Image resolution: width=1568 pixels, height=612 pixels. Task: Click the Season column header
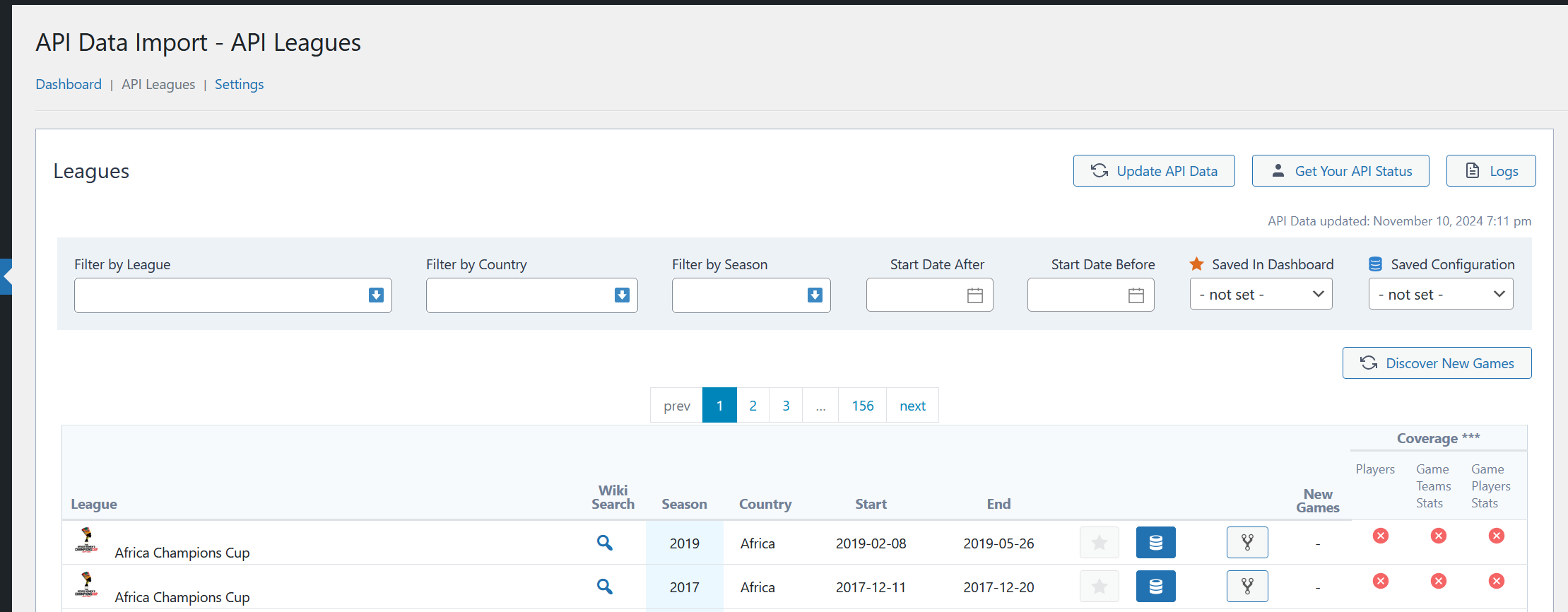(684, 504)
